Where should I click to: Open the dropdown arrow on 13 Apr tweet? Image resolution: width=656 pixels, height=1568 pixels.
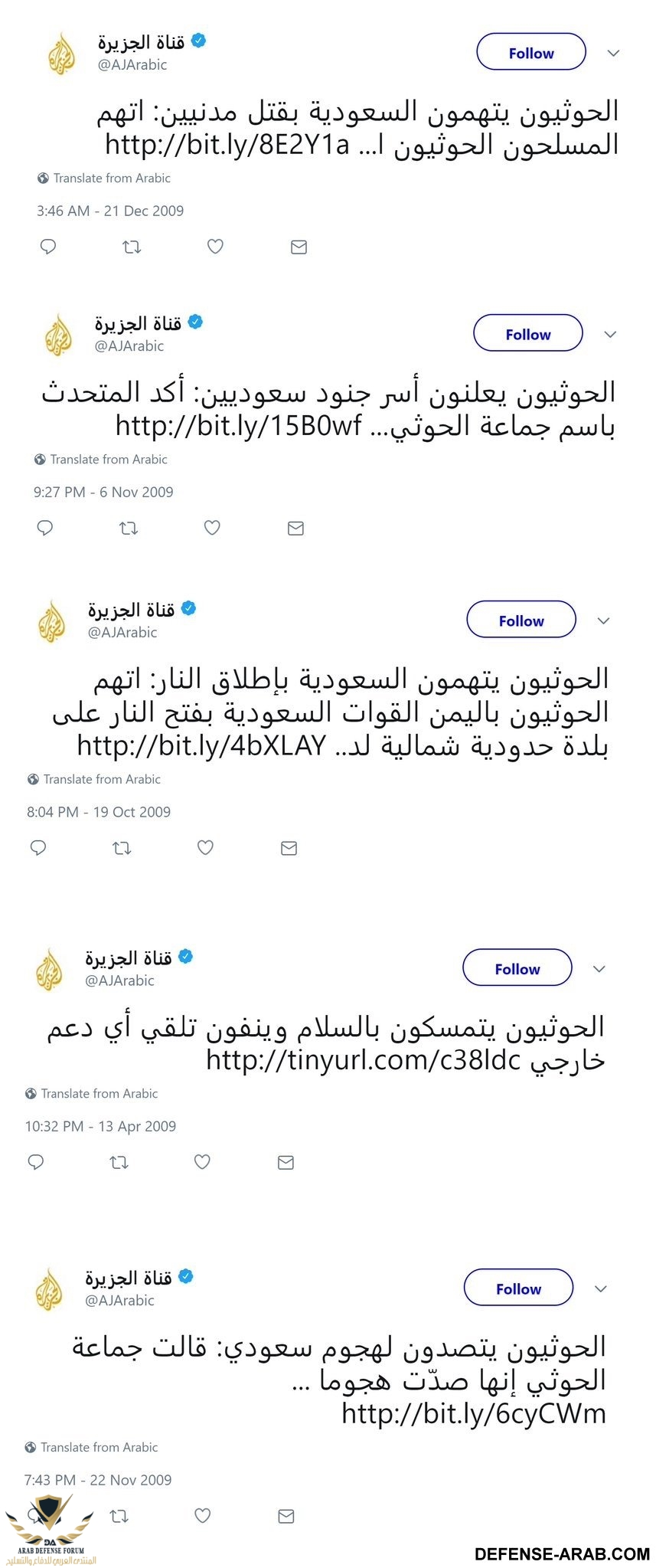pos(599,969)
